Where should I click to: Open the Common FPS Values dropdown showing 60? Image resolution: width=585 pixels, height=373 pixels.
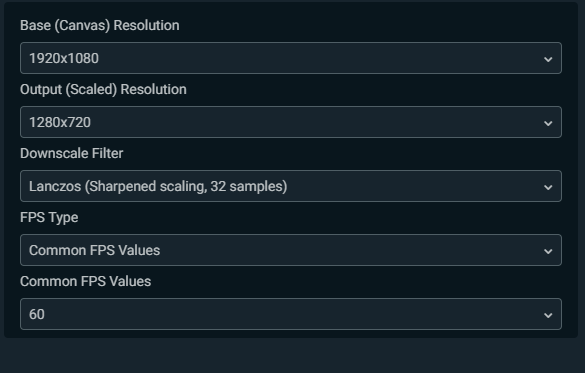pyautogui.click(x=291, y=314)
